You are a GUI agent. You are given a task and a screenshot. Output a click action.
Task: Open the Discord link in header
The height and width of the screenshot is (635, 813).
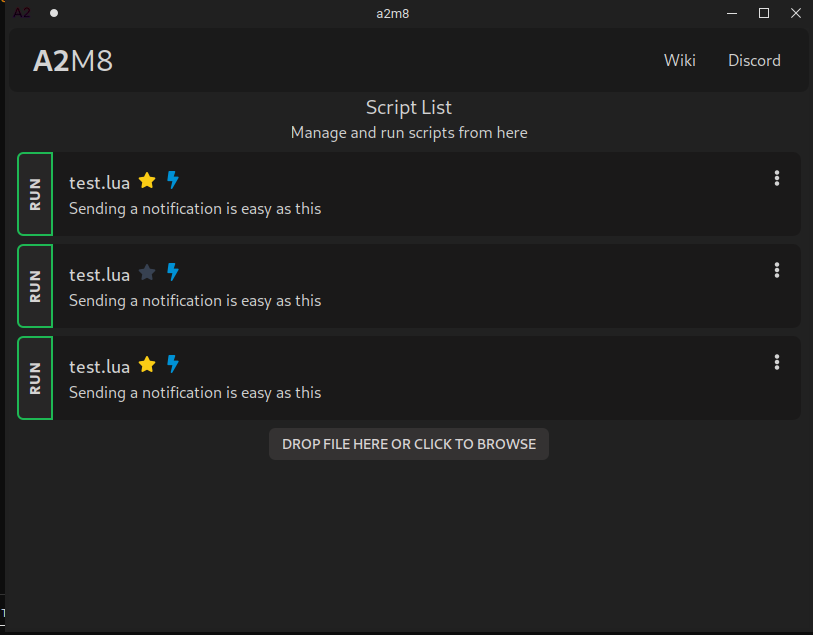coord(754,61)
